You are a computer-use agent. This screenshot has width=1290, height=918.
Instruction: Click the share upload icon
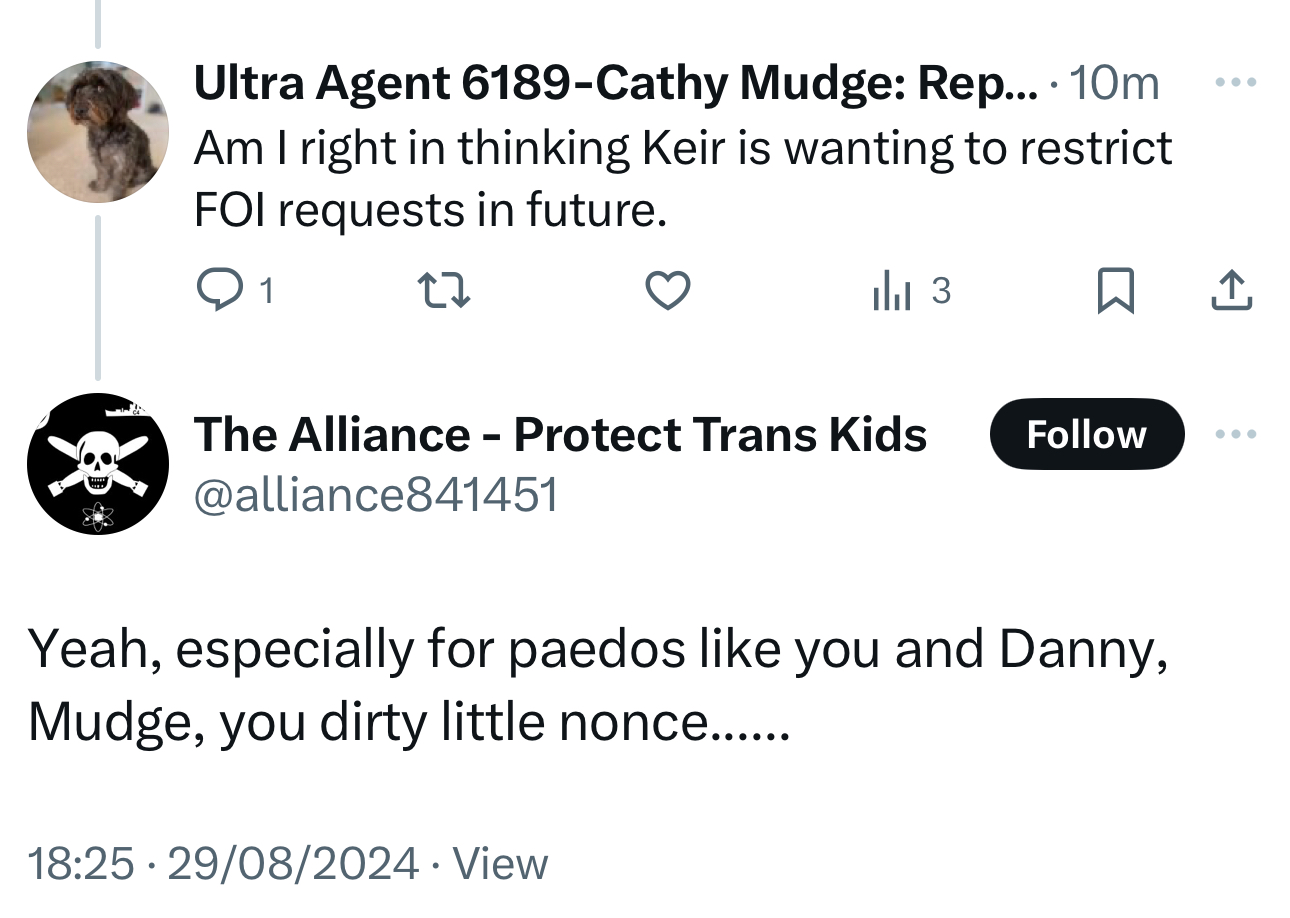(x=1232, y=291)
